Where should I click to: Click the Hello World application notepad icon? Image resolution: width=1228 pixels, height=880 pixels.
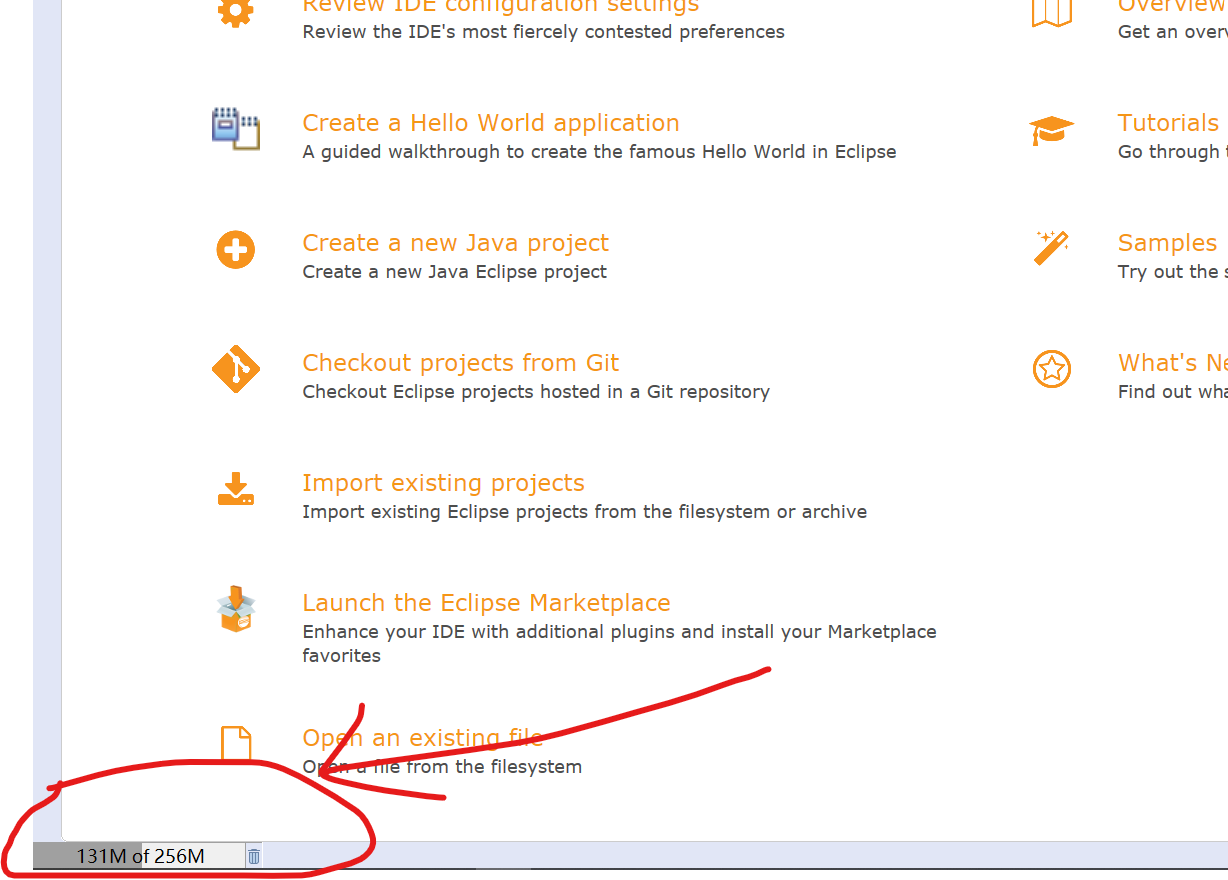click(235, 129)
